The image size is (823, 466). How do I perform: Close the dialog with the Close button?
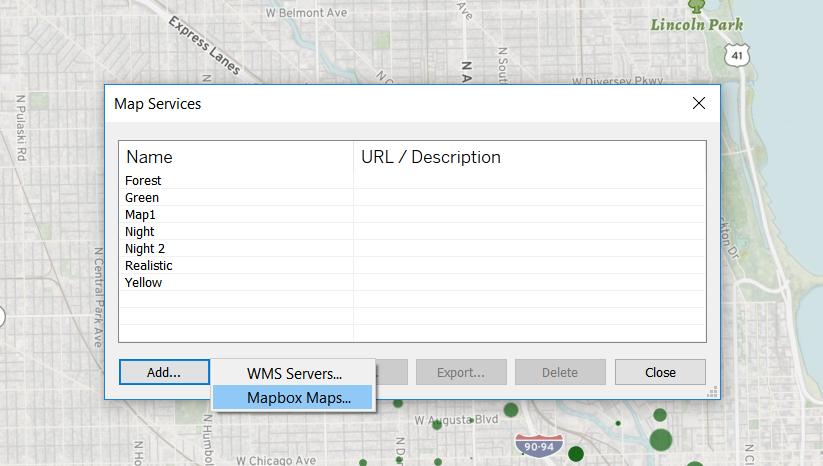pos(660,372)
